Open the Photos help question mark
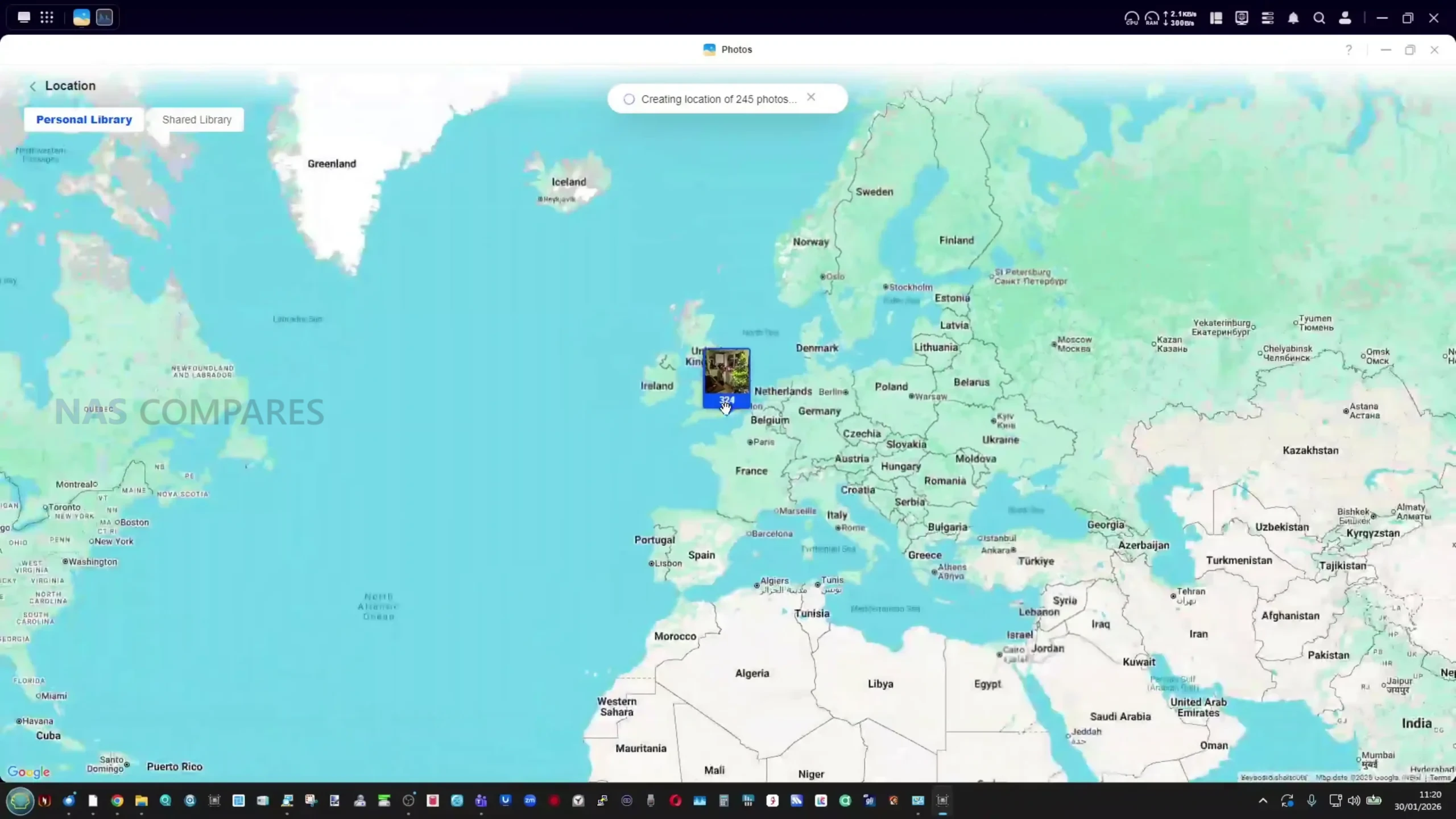The height and width of the screenshot is (819, 1456). click(x=1349, y=50)
